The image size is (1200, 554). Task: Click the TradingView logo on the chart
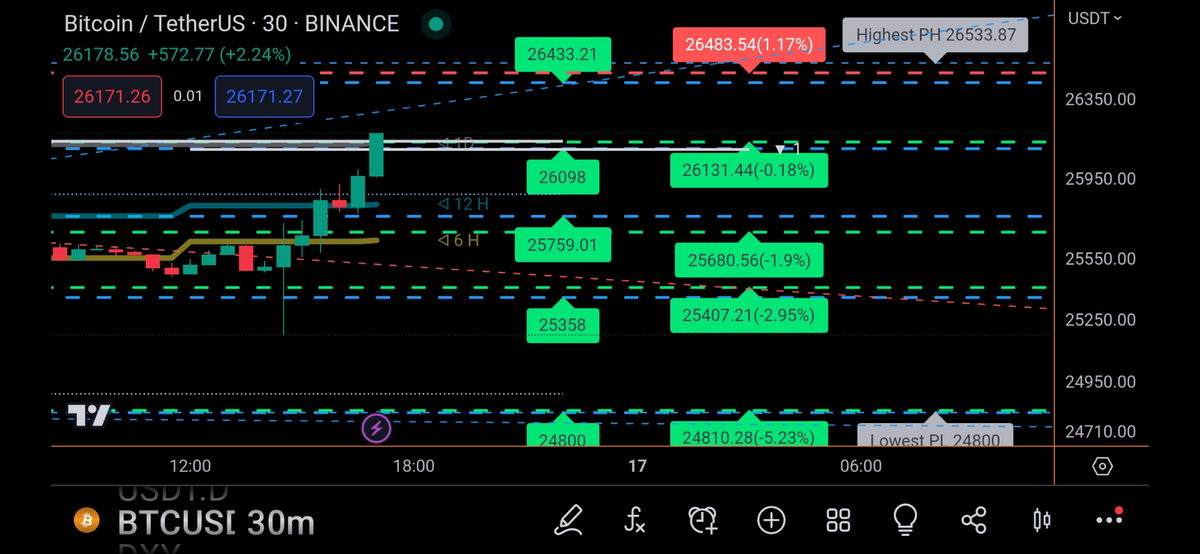[88, 415]
